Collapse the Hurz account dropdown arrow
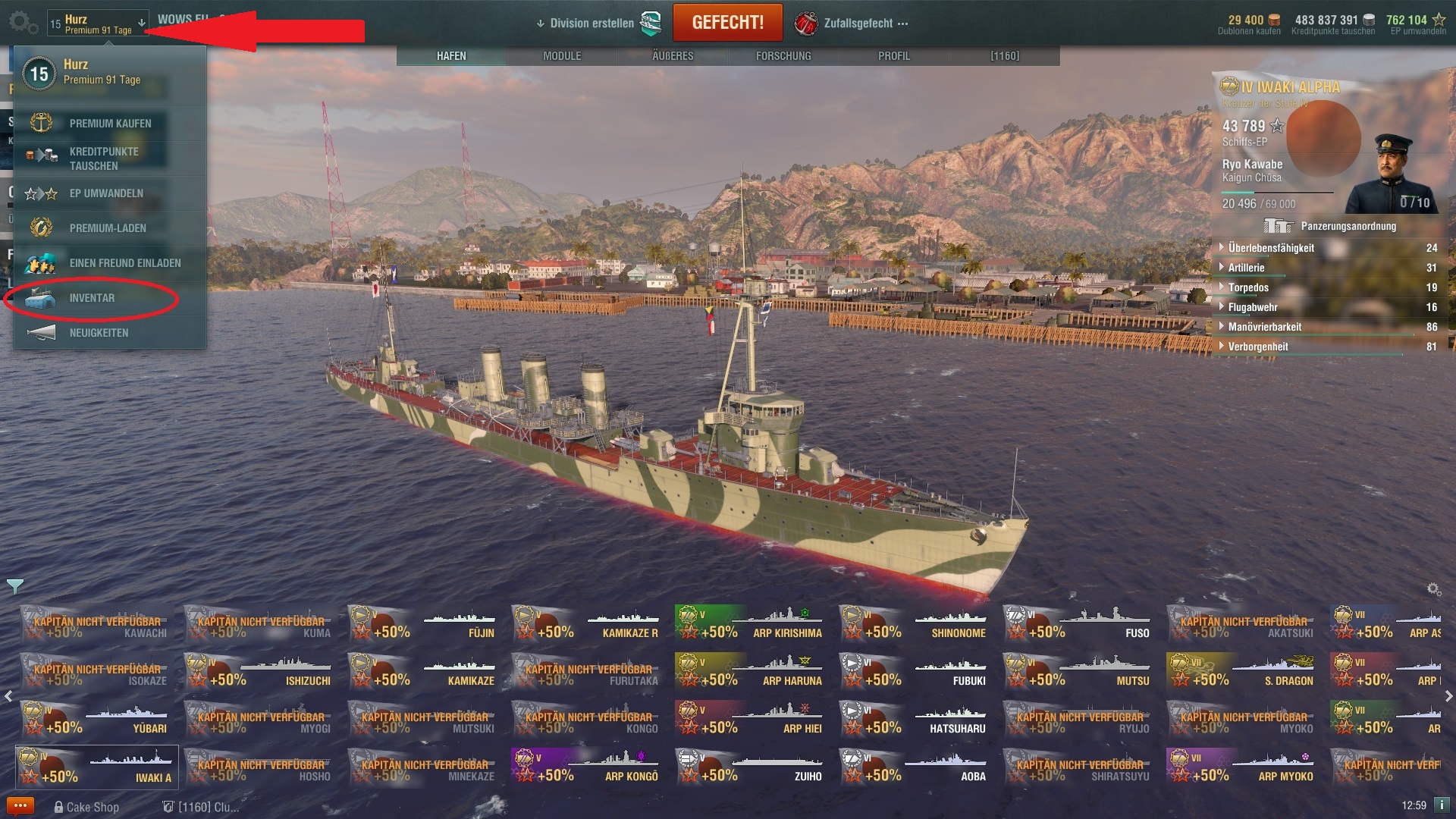This screenshot has height=819, width=1456. pyautogui.click(x=142, y=23)
